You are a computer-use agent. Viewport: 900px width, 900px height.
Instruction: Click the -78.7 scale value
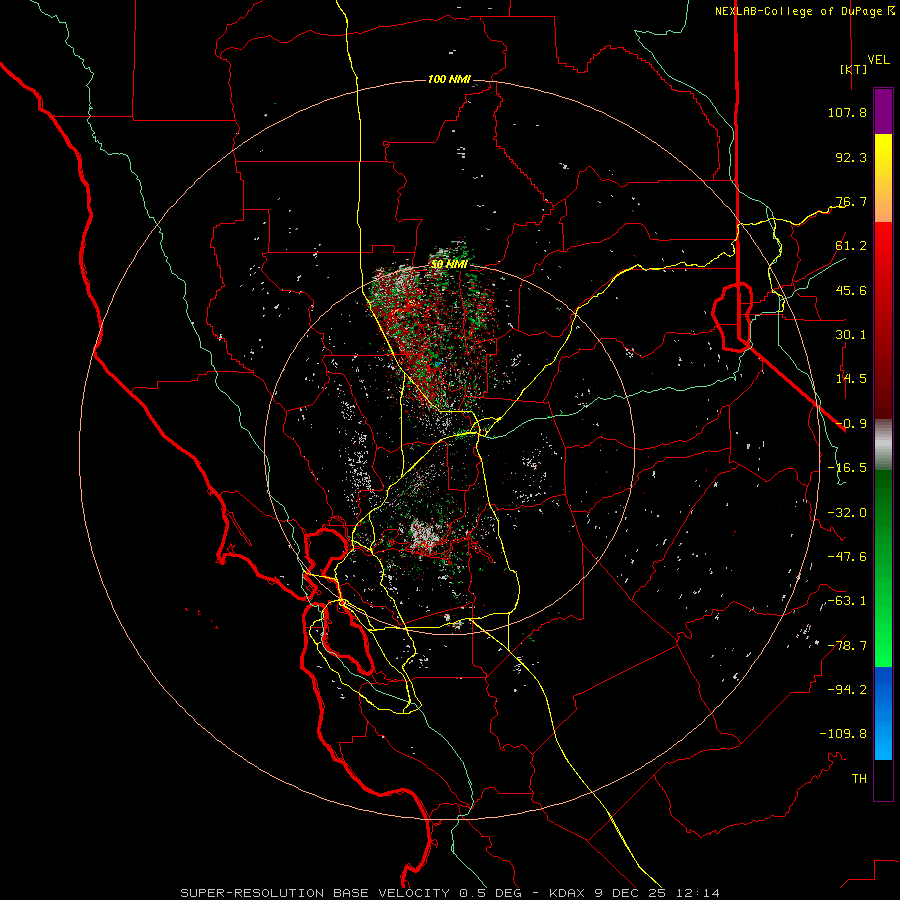click(x=847, y=646)
